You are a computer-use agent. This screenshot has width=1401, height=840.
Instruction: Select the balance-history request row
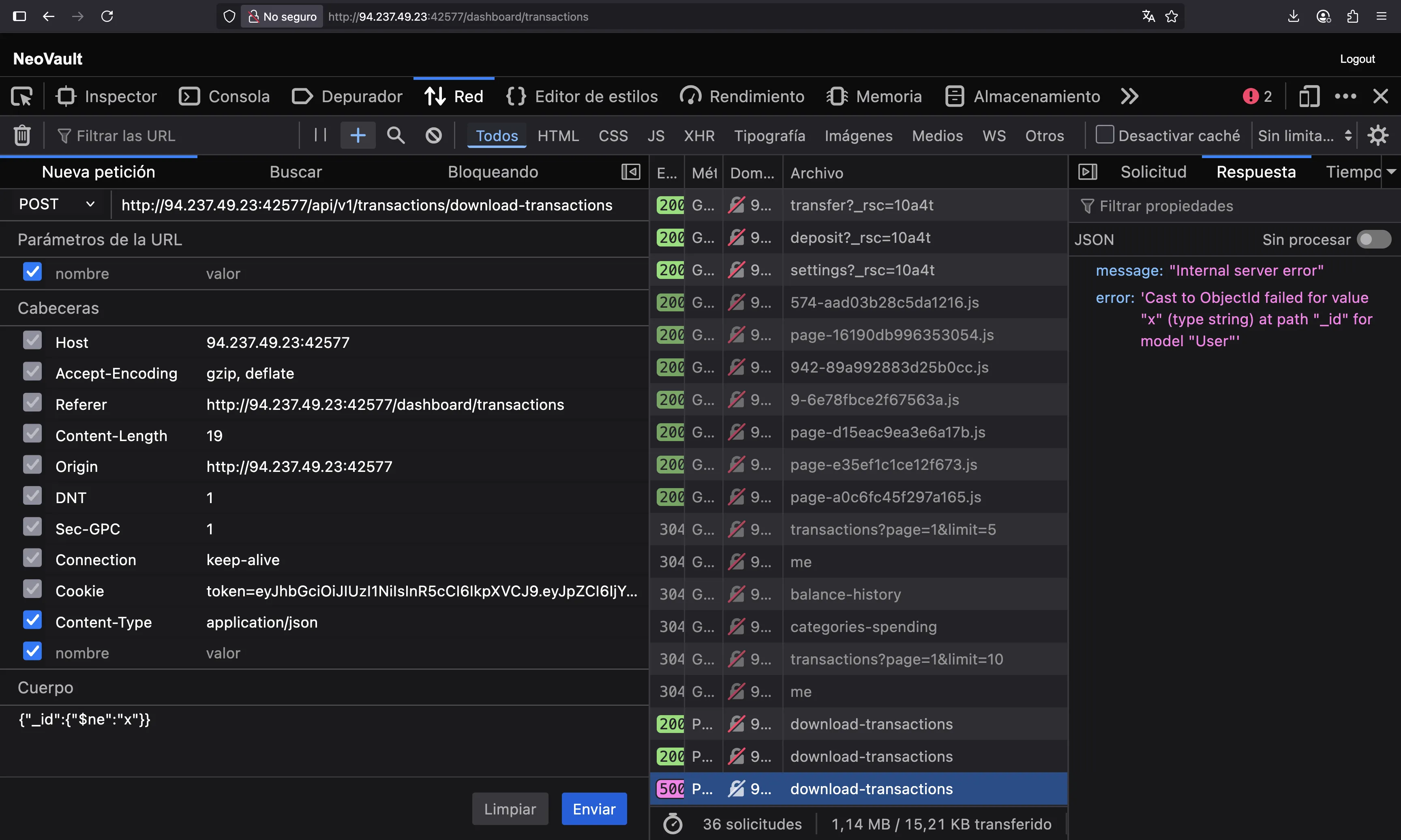[858, 594]
